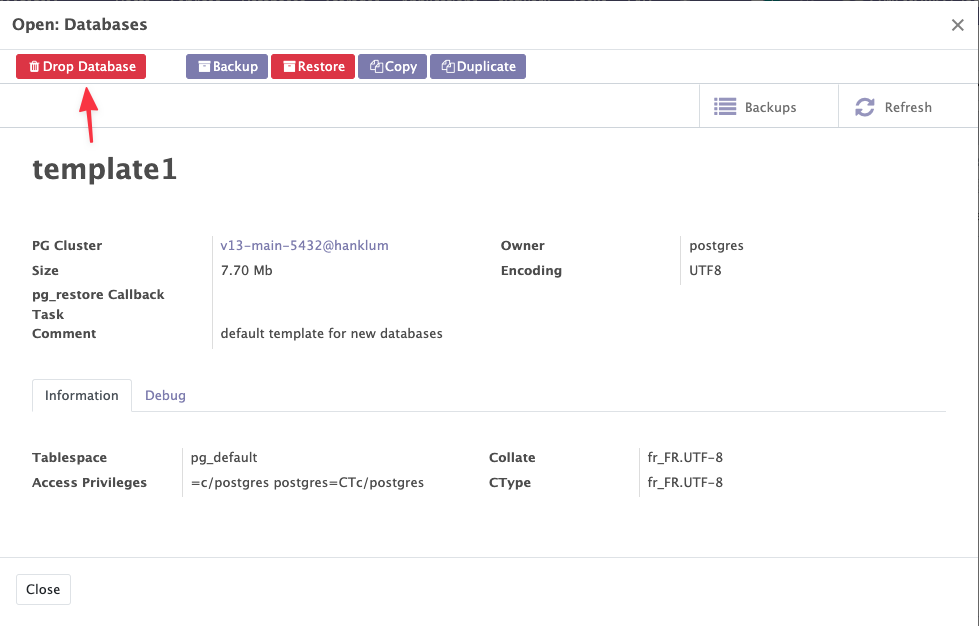Dismiss dialog with the X button
Image resolution: width=979 pixels, height=626 pixels.
(957, 25)
